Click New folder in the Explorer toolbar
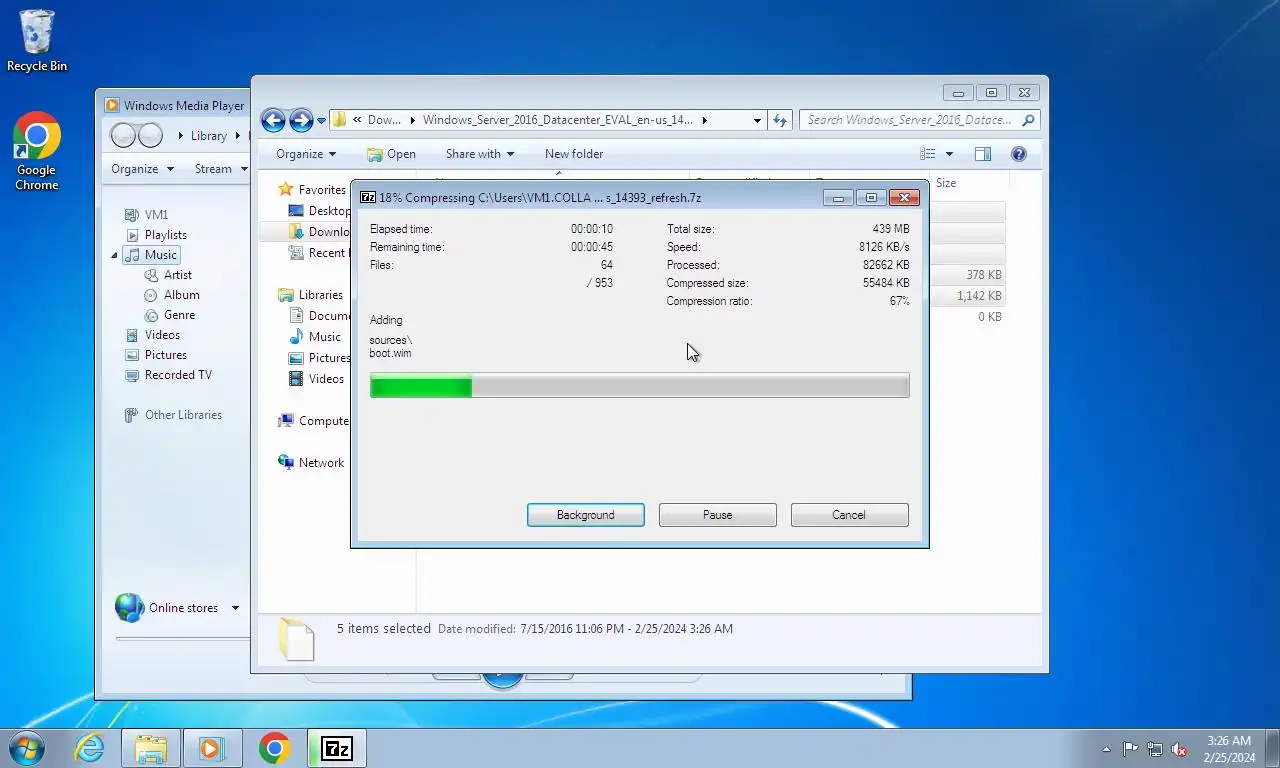1280x768 pixels. [x=574, y=154]
